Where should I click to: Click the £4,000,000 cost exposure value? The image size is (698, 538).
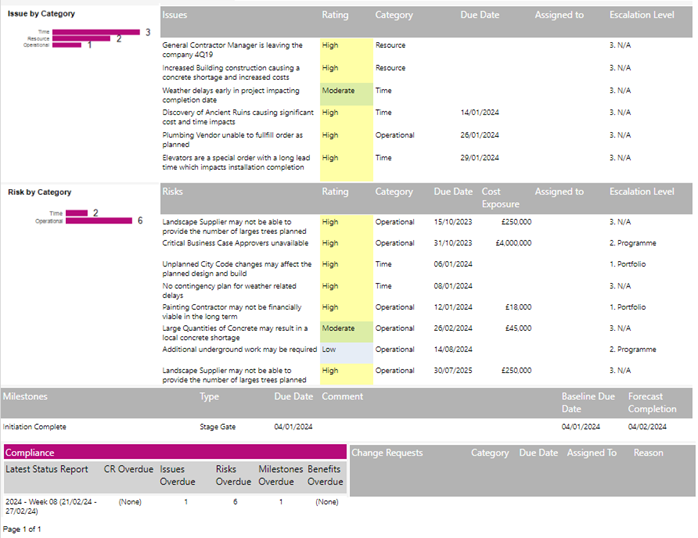[512, 243]
